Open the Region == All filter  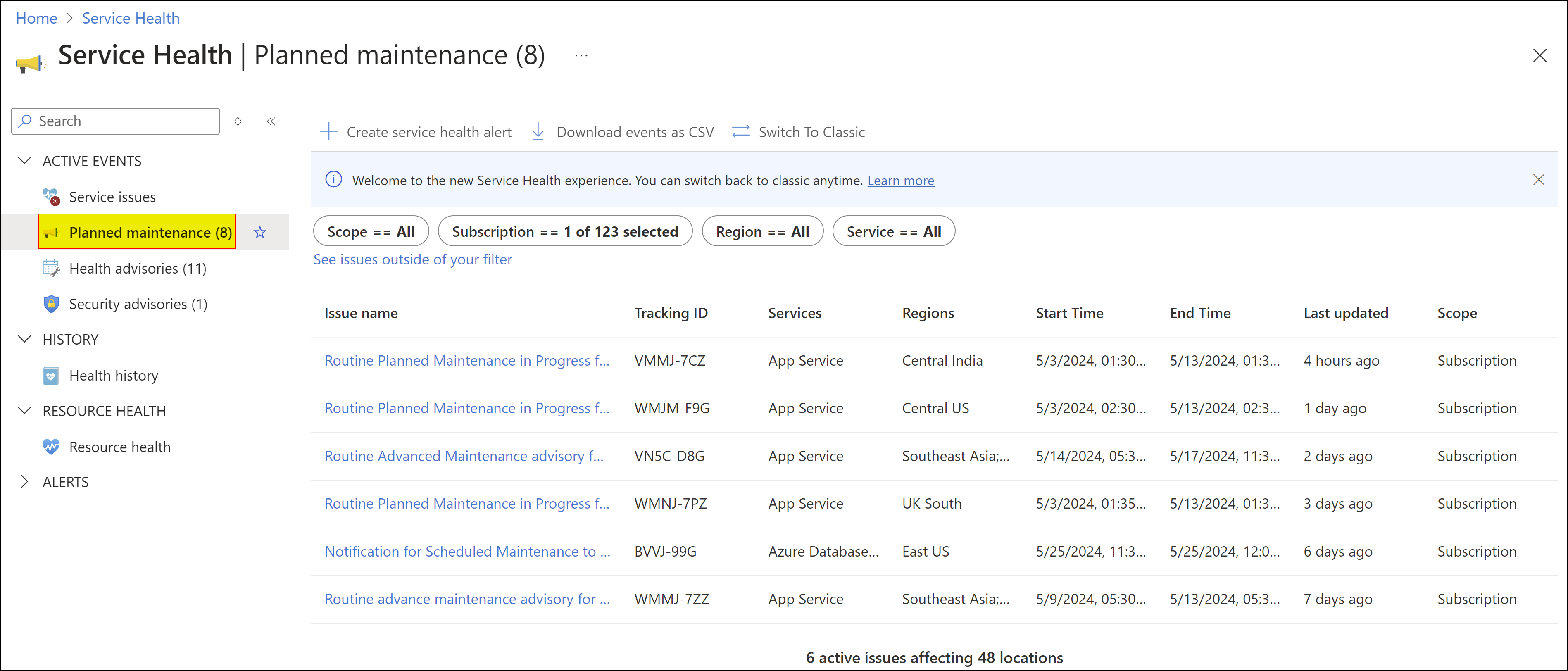coord(762,231)
